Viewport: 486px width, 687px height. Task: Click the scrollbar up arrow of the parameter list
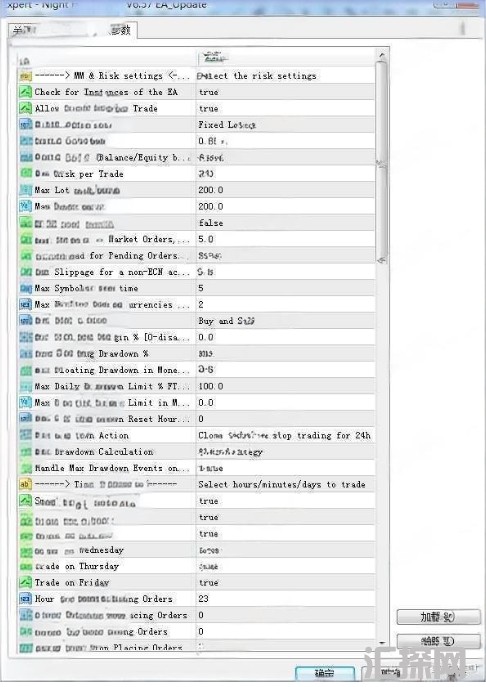382,55
